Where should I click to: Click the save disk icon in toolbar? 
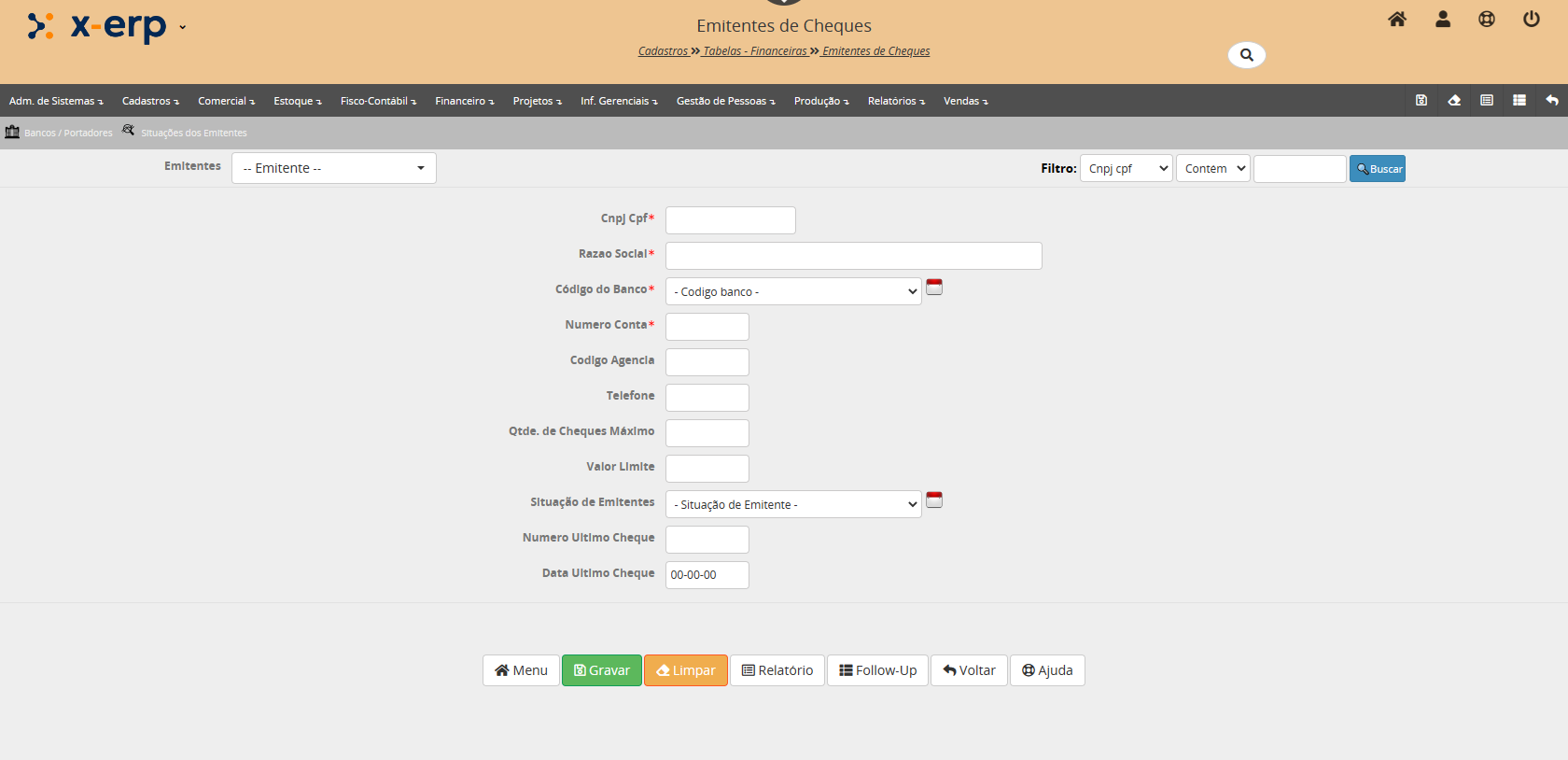tap(1421, 101)
